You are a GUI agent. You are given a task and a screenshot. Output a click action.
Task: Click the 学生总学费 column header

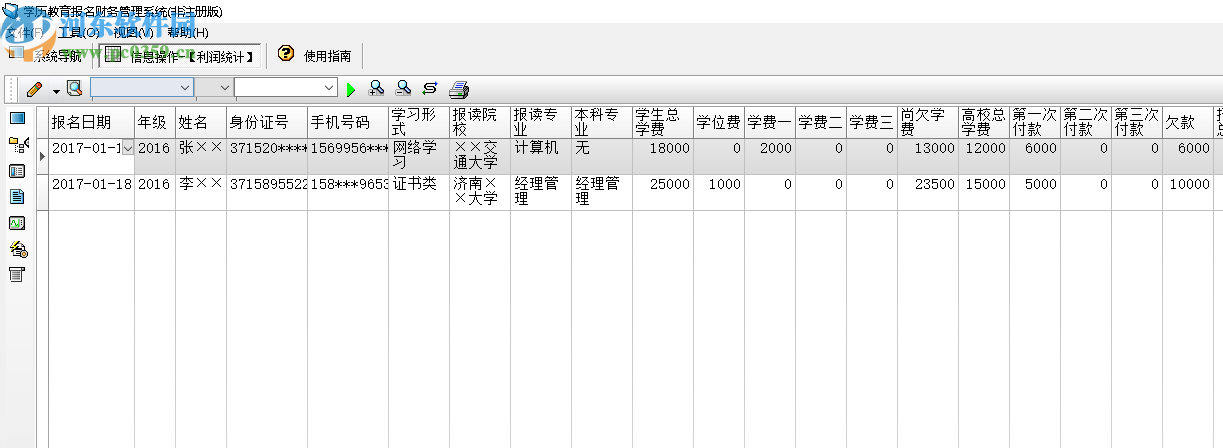click(x=662, y=122)
